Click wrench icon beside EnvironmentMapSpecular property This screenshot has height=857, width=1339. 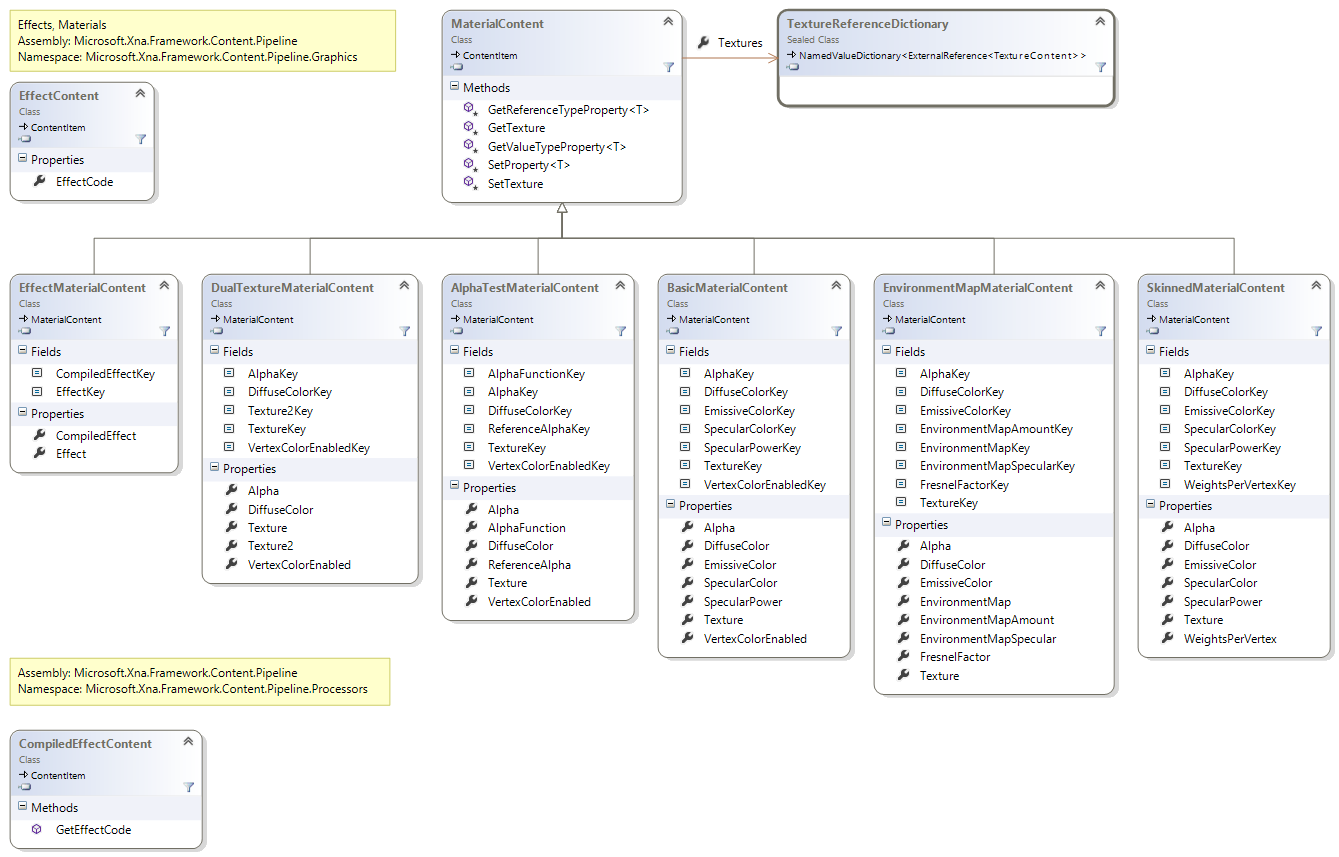902,638
